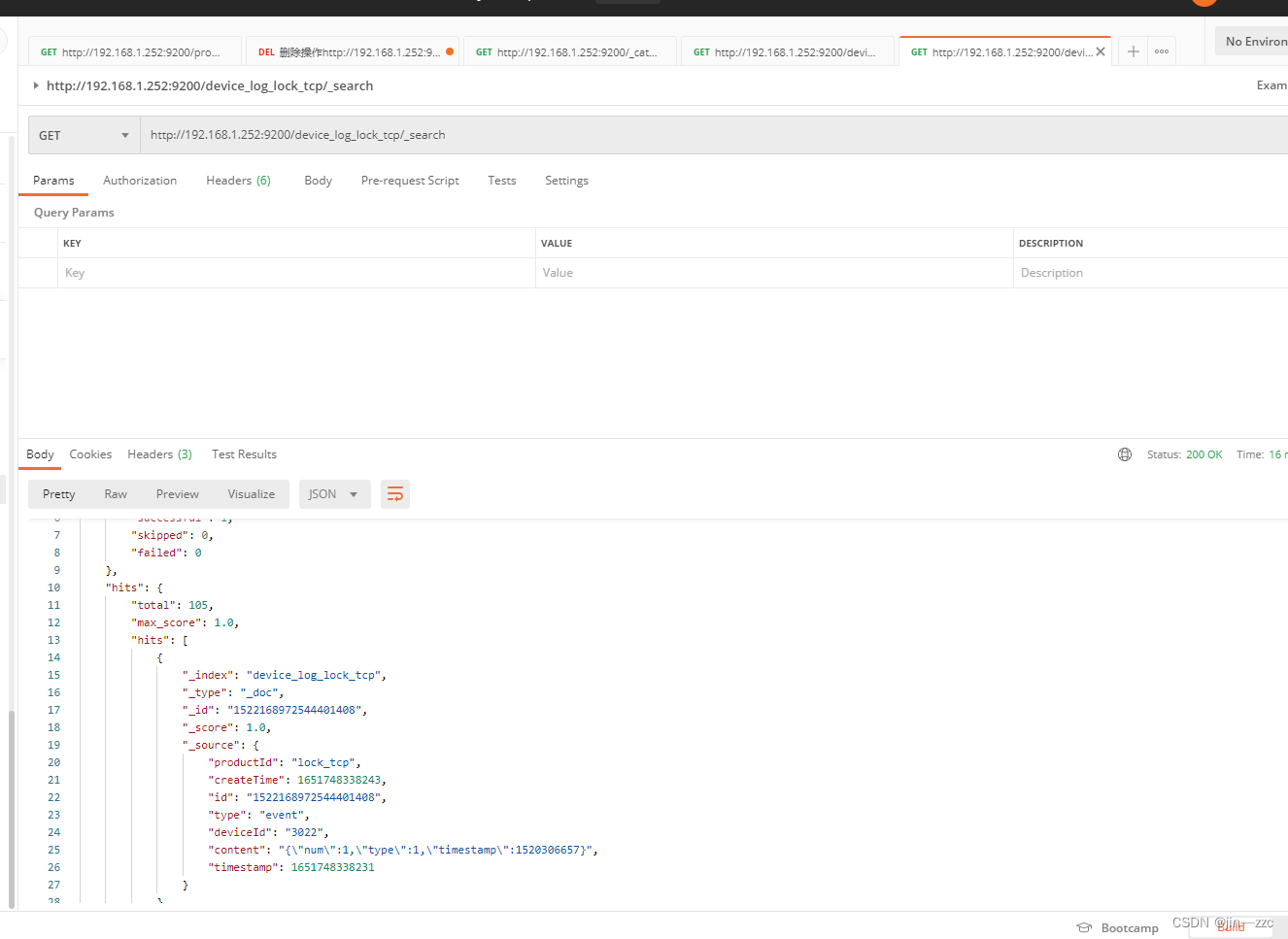This screenshot has width=1288, height=939.
Task: Open a new request tab with plus
Action: [1133, 51]
